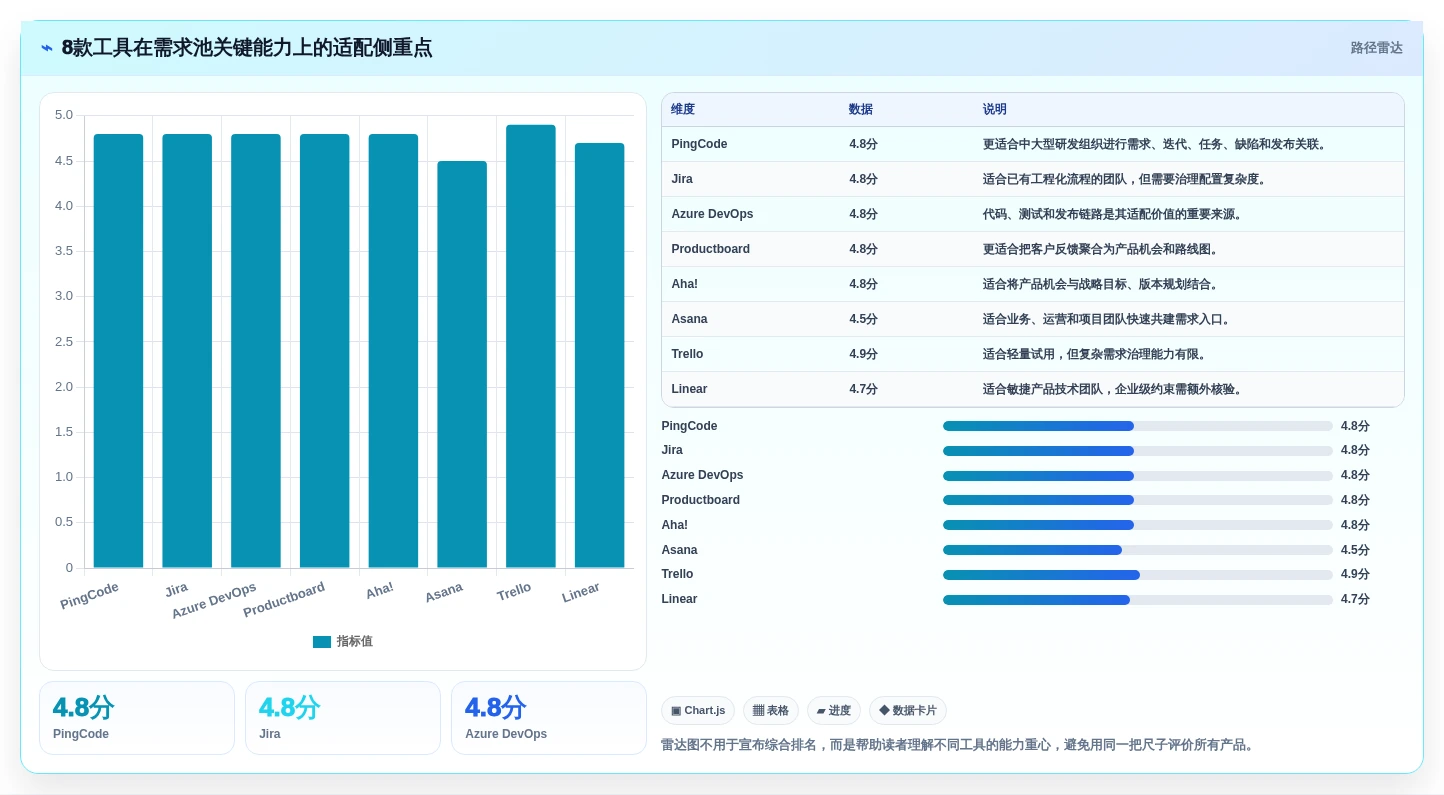Click the Jira progress bar
The height and width of the screenshot is (795, 1444).
pos(1138,451)
